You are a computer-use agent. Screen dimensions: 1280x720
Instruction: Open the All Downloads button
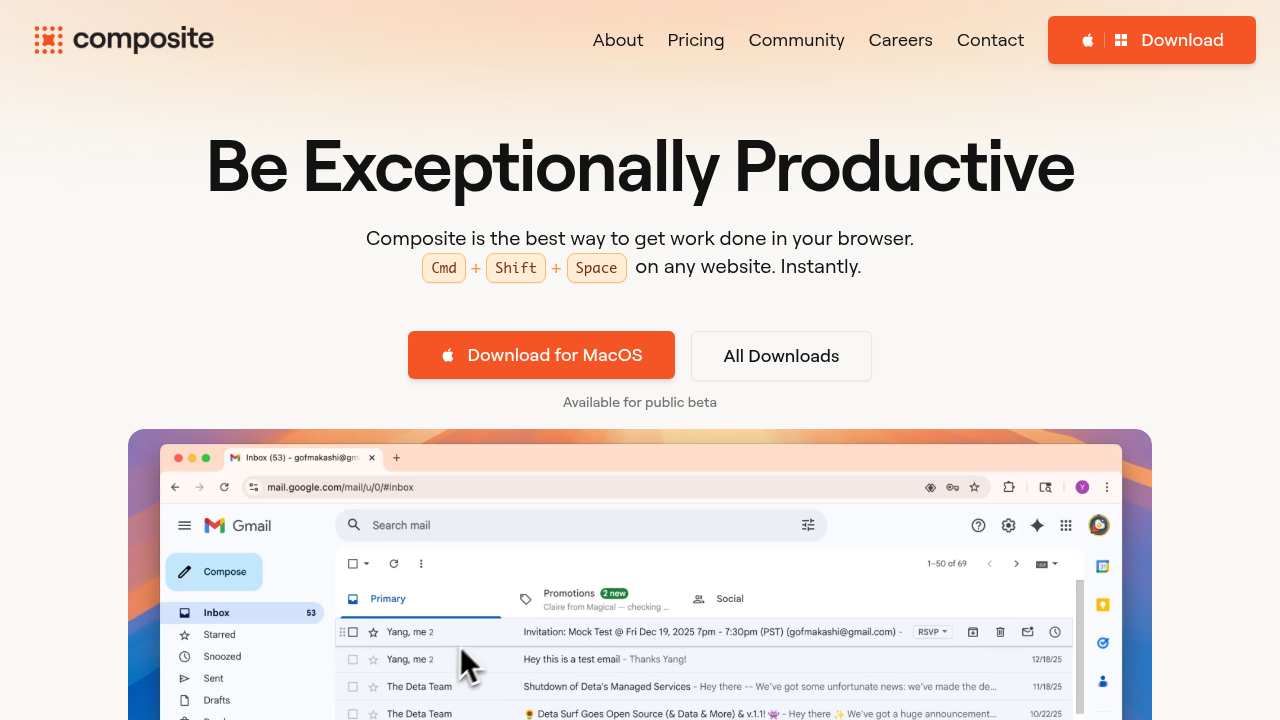781,356
